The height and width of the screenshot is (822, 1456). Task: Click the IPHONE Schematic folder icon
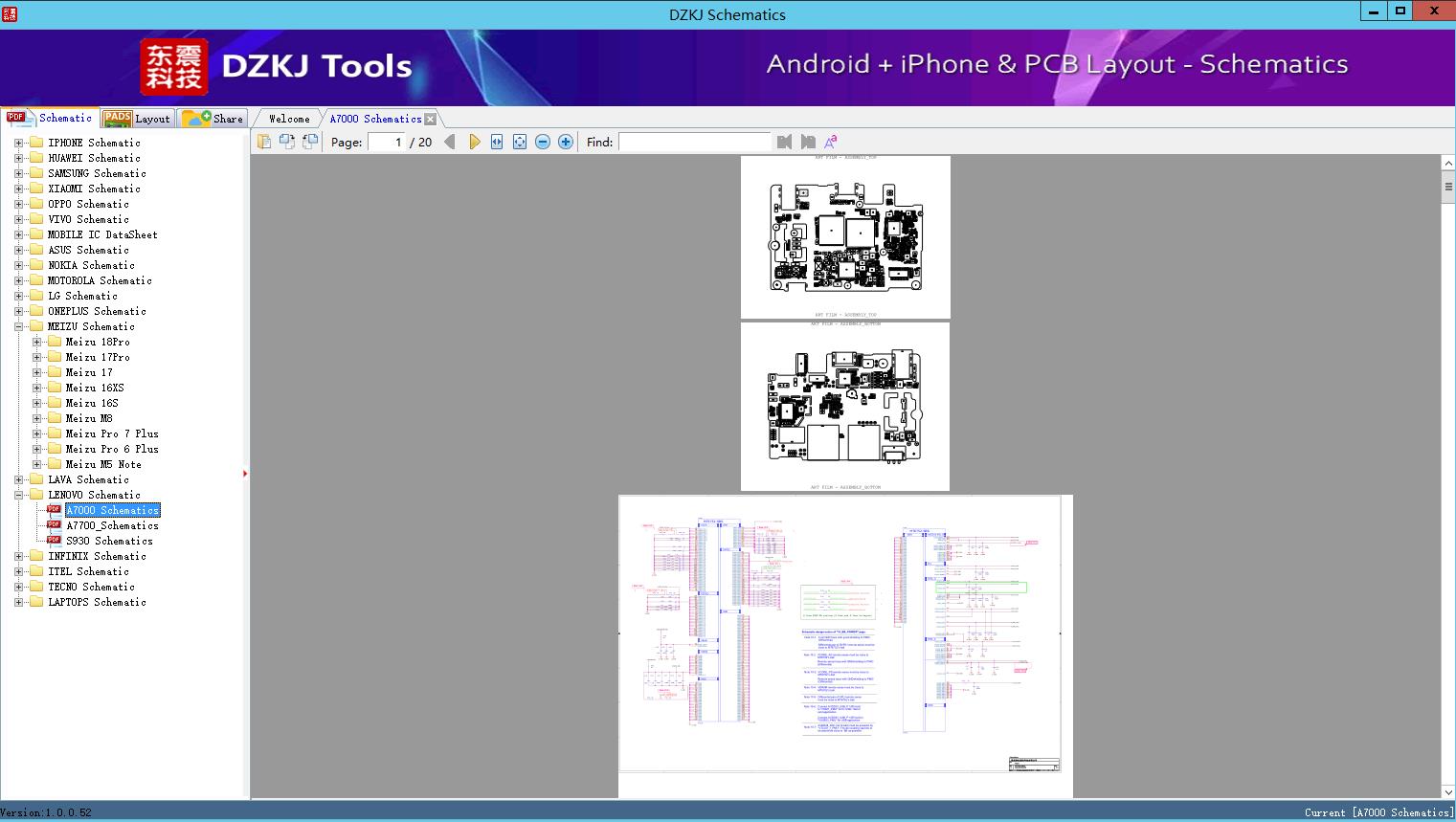[36, 143]
